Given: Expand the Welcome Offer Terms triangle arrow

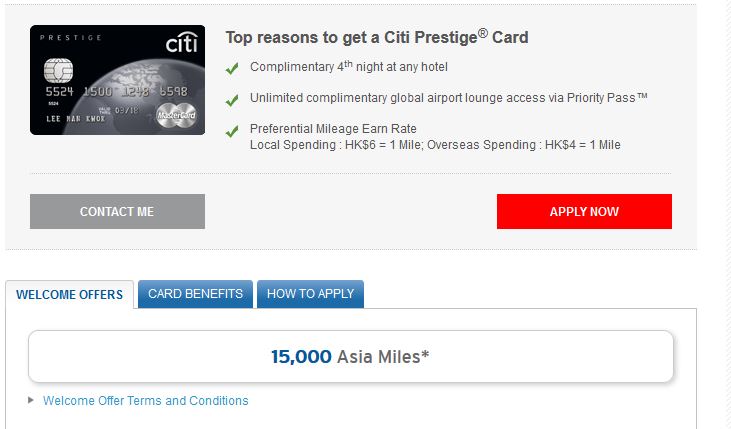Looking at the screenshot, I should [33, 401].
